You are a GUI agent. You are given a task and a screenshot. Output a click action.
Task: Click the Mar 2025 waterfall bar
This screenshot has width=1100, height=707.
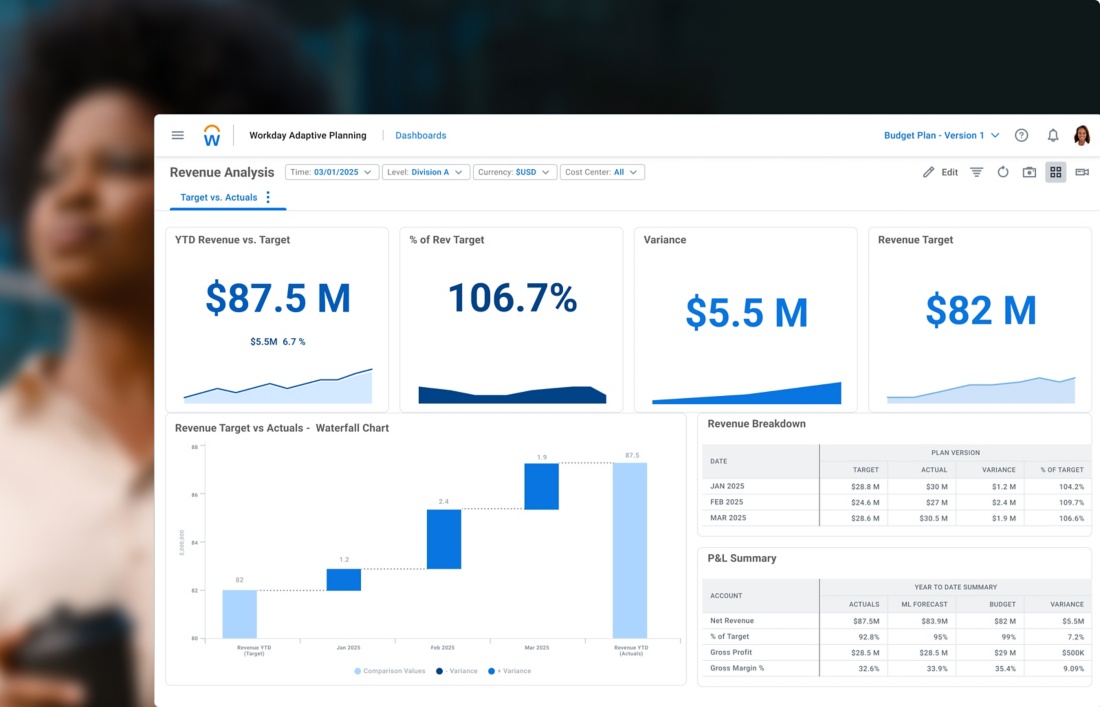point(541,486)
